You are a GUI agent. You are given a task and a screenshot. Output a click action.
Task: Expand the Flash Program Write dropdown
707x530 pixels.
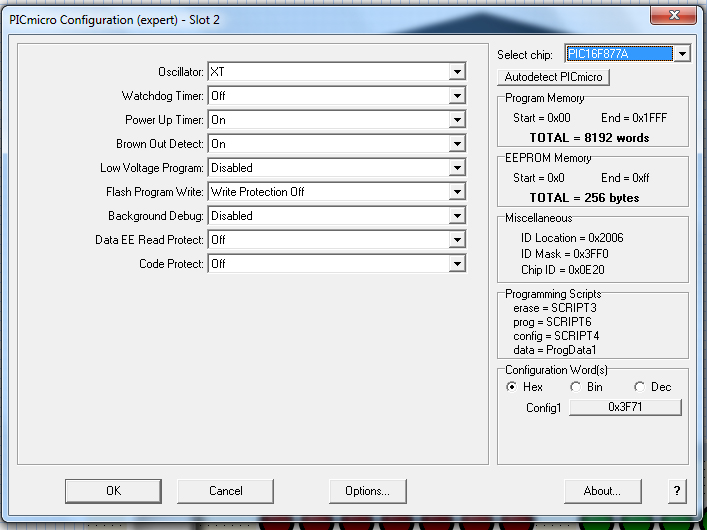click(337, 192)
